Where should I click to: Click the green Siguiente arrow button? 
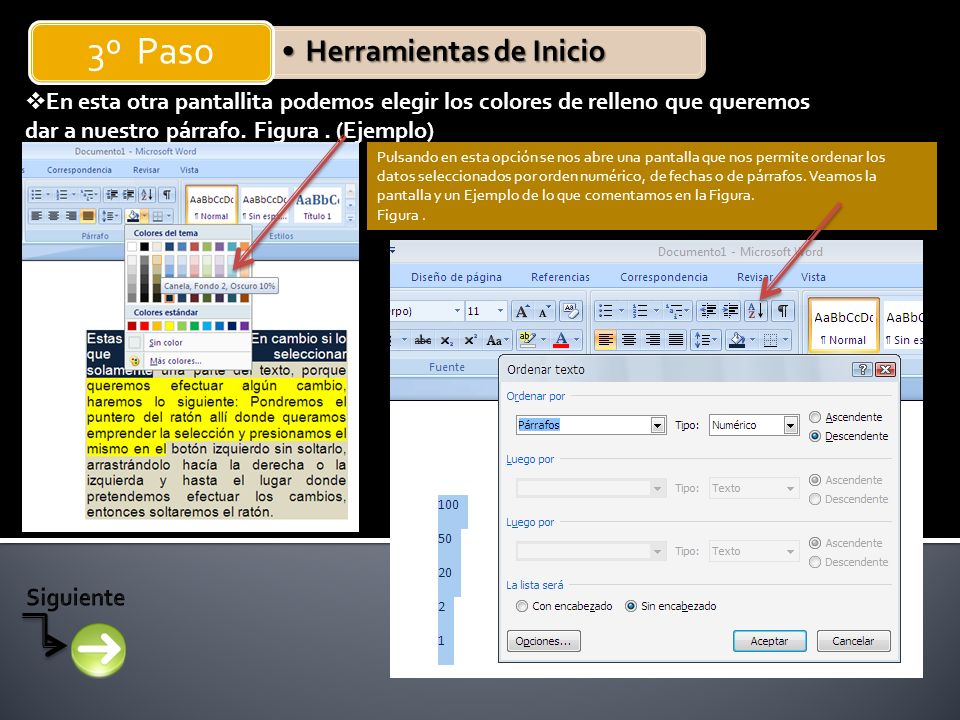99,650
